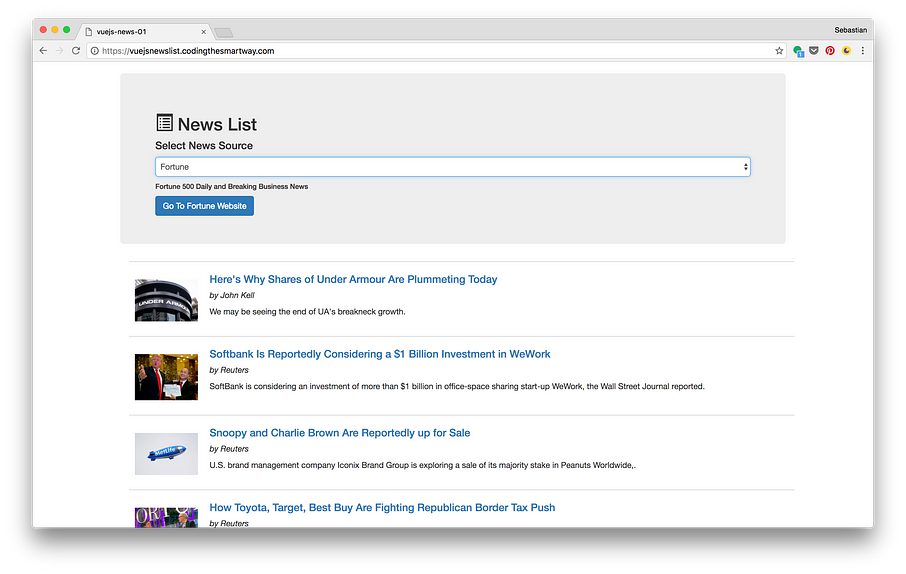Open the Under Armour shares article link

point(353,280)
